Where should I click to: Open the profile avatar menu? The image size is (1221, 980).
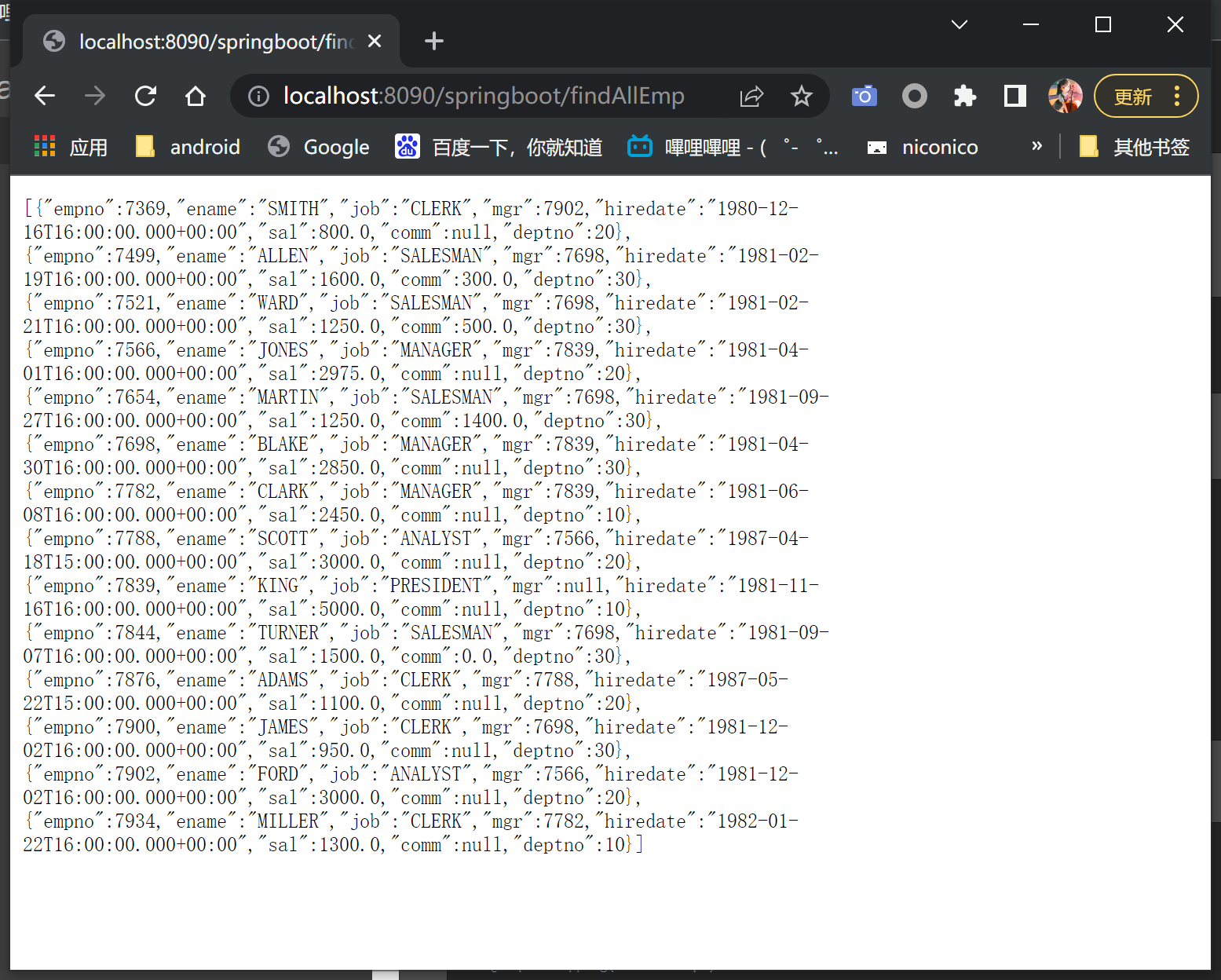[1066, 96]
